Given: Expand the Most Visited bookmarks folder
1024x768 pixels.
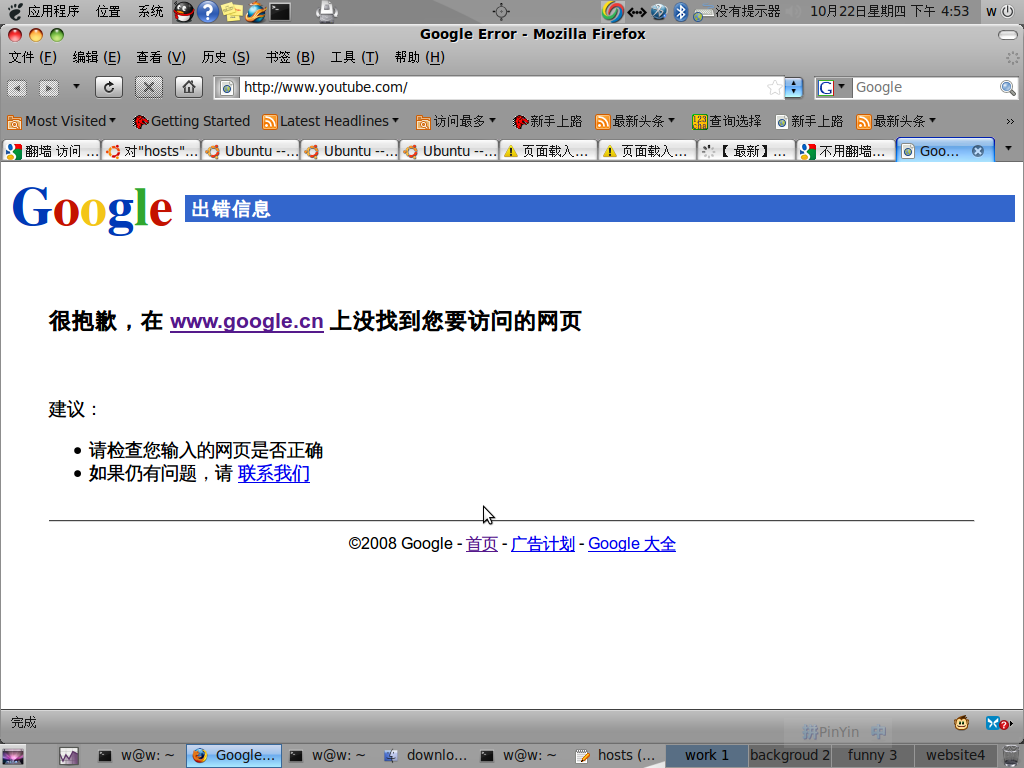Looking at the screenshot, I should point(61,121).
